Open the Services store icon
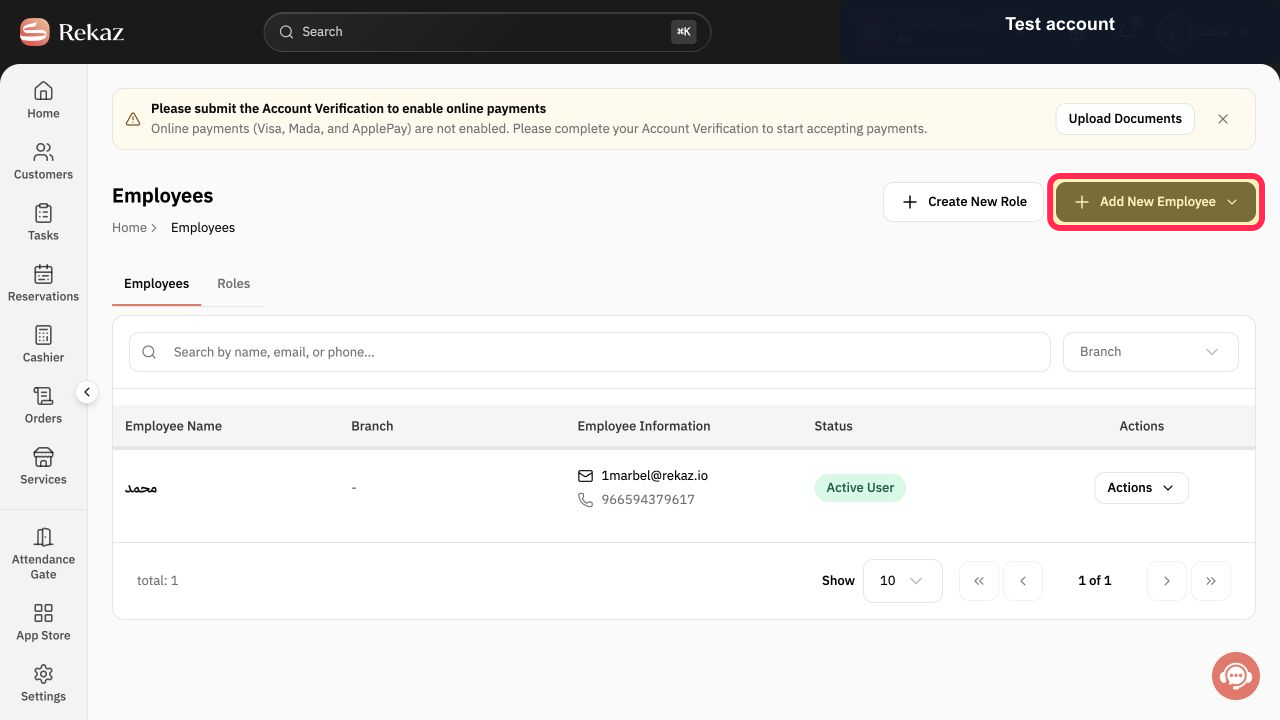The height and width of the screenshot is (720, 1280). [x=43, y=457]
